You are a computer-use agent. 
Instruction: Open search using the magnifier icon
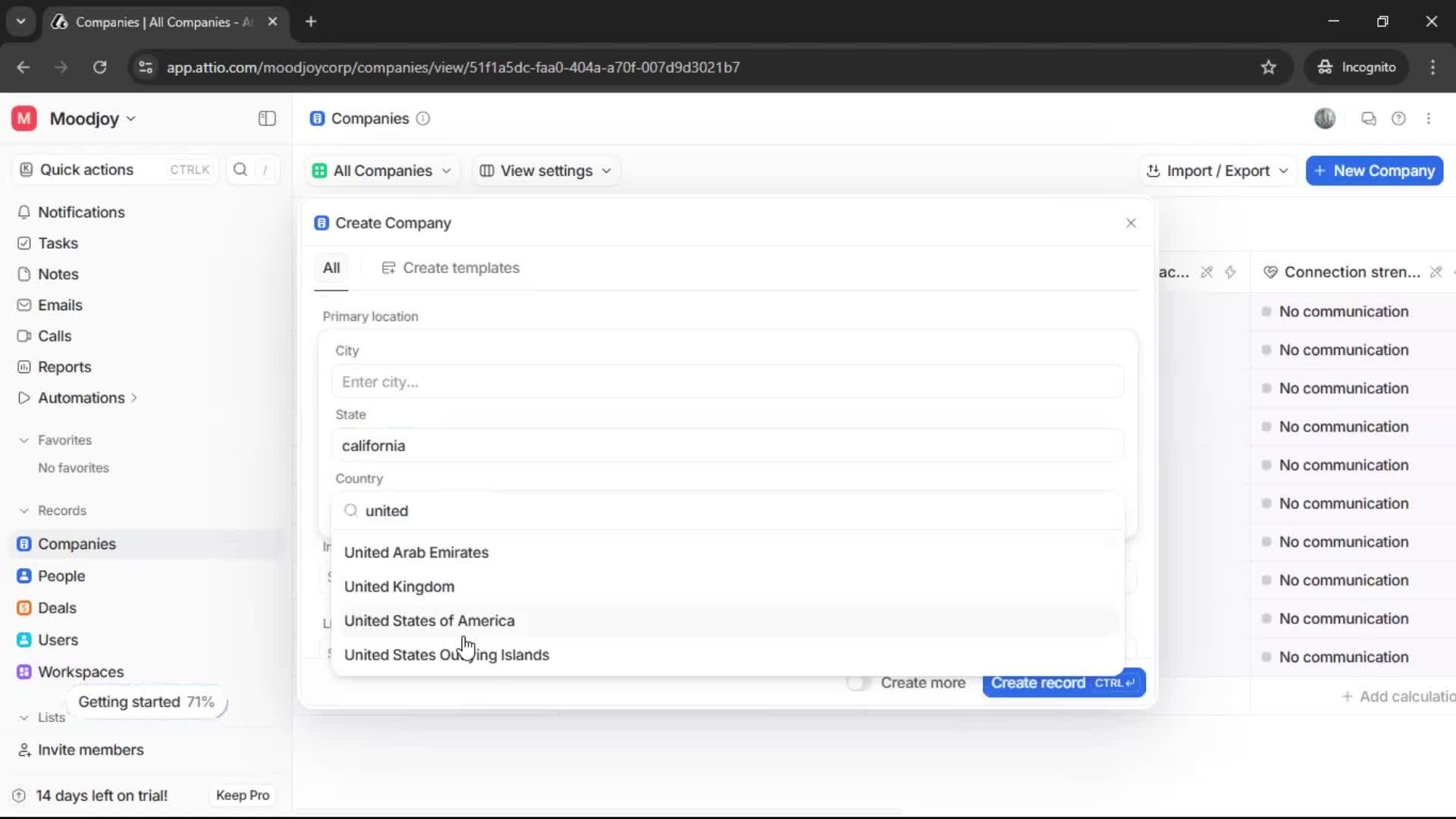click(x=240, y=170)
